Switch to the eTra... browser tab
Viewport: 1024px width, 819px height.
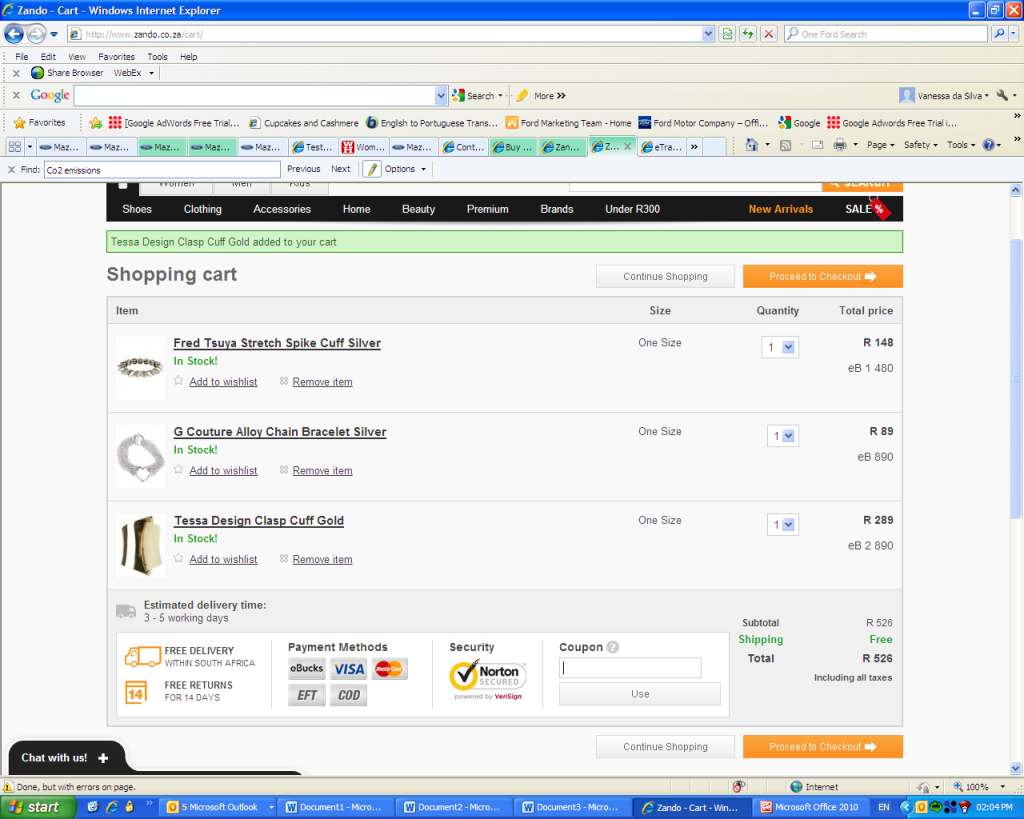[x=662, y=147]
